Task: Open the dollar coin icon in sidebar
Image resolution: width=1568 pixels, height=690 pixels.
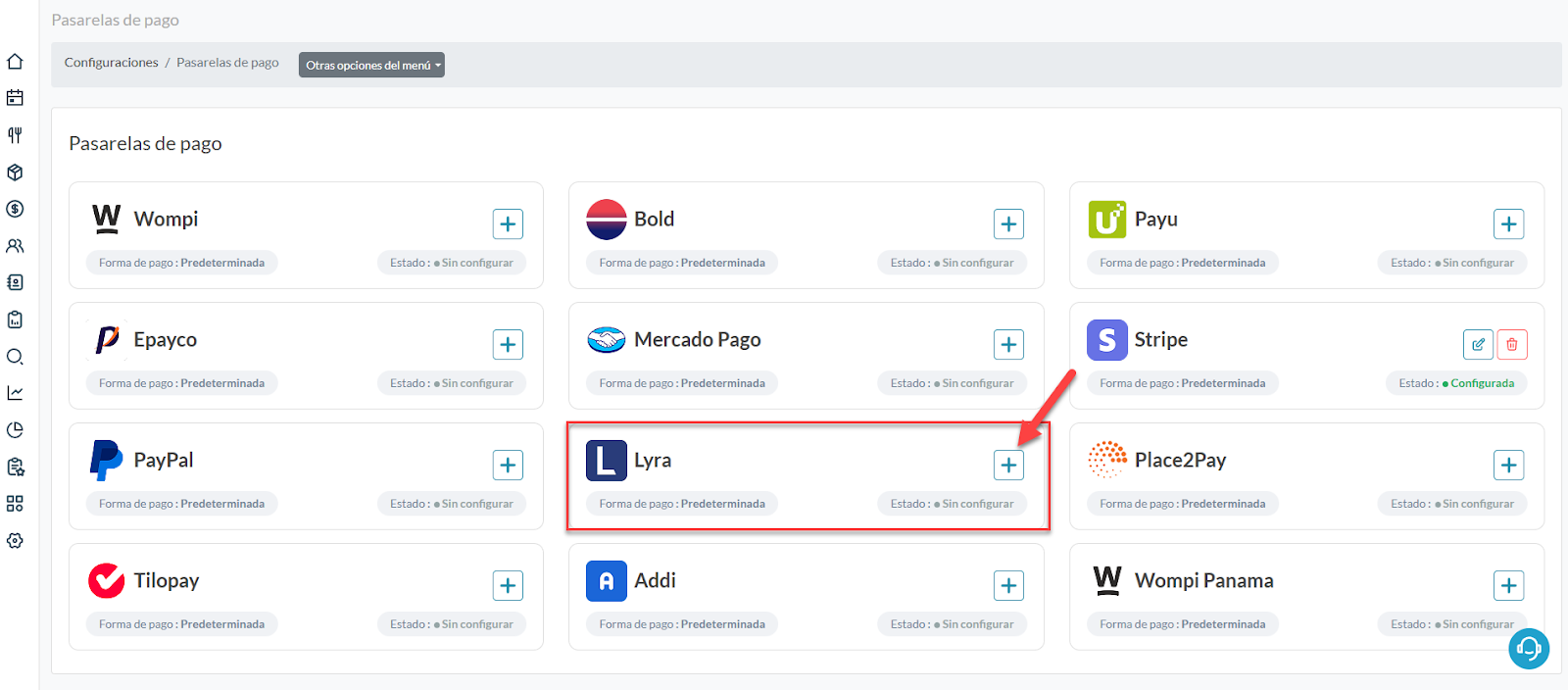Action: tap(15, 209)
